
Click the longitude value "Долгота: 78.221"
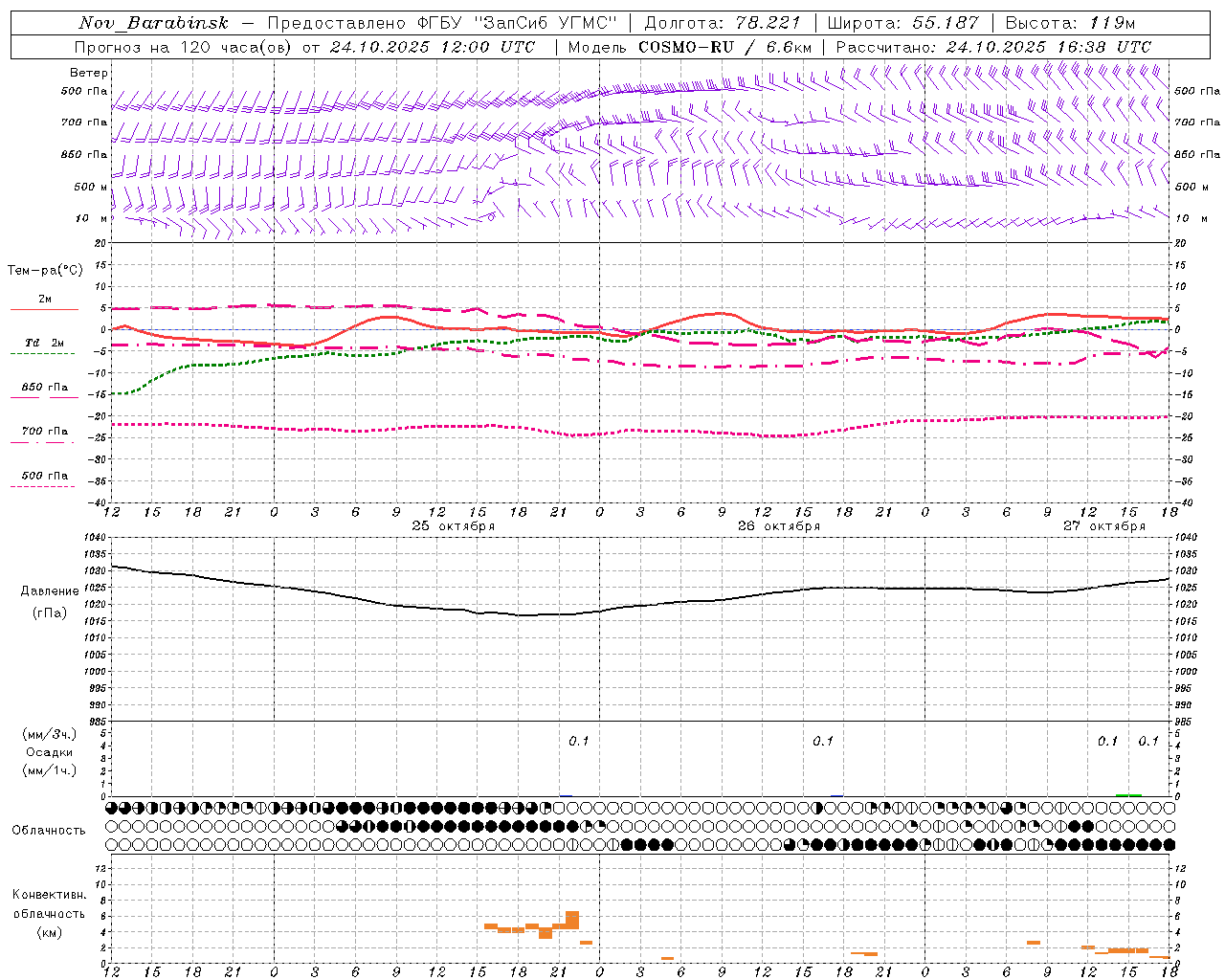pos(722,23)
